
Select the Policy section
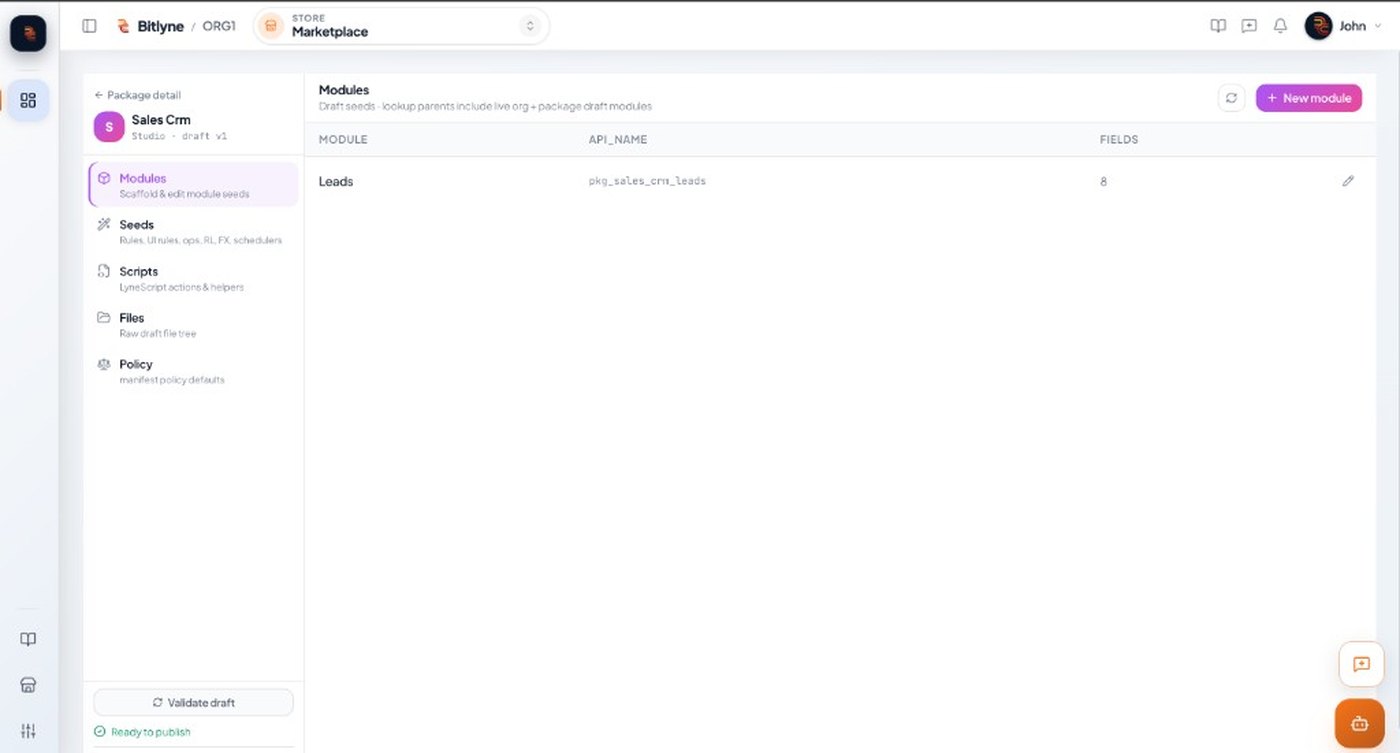tap(194, 371)
